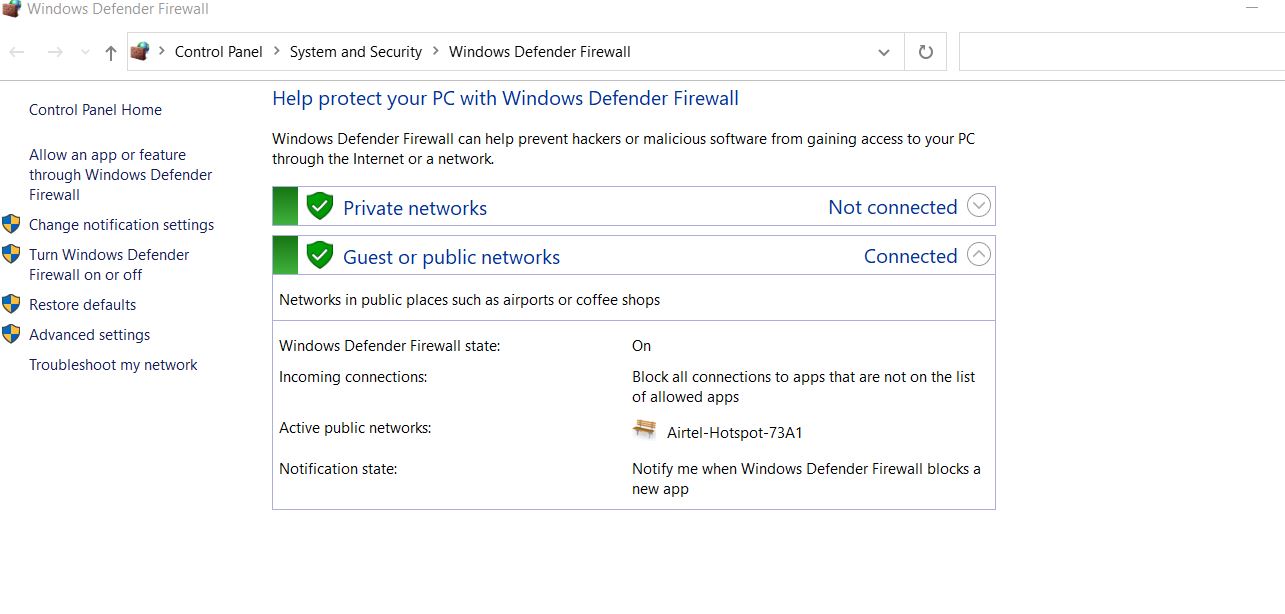The height and width of the screenshot is (614, 1285).
Task: Click green shield icon for Guest or public networks
Action: pos(319,255)
